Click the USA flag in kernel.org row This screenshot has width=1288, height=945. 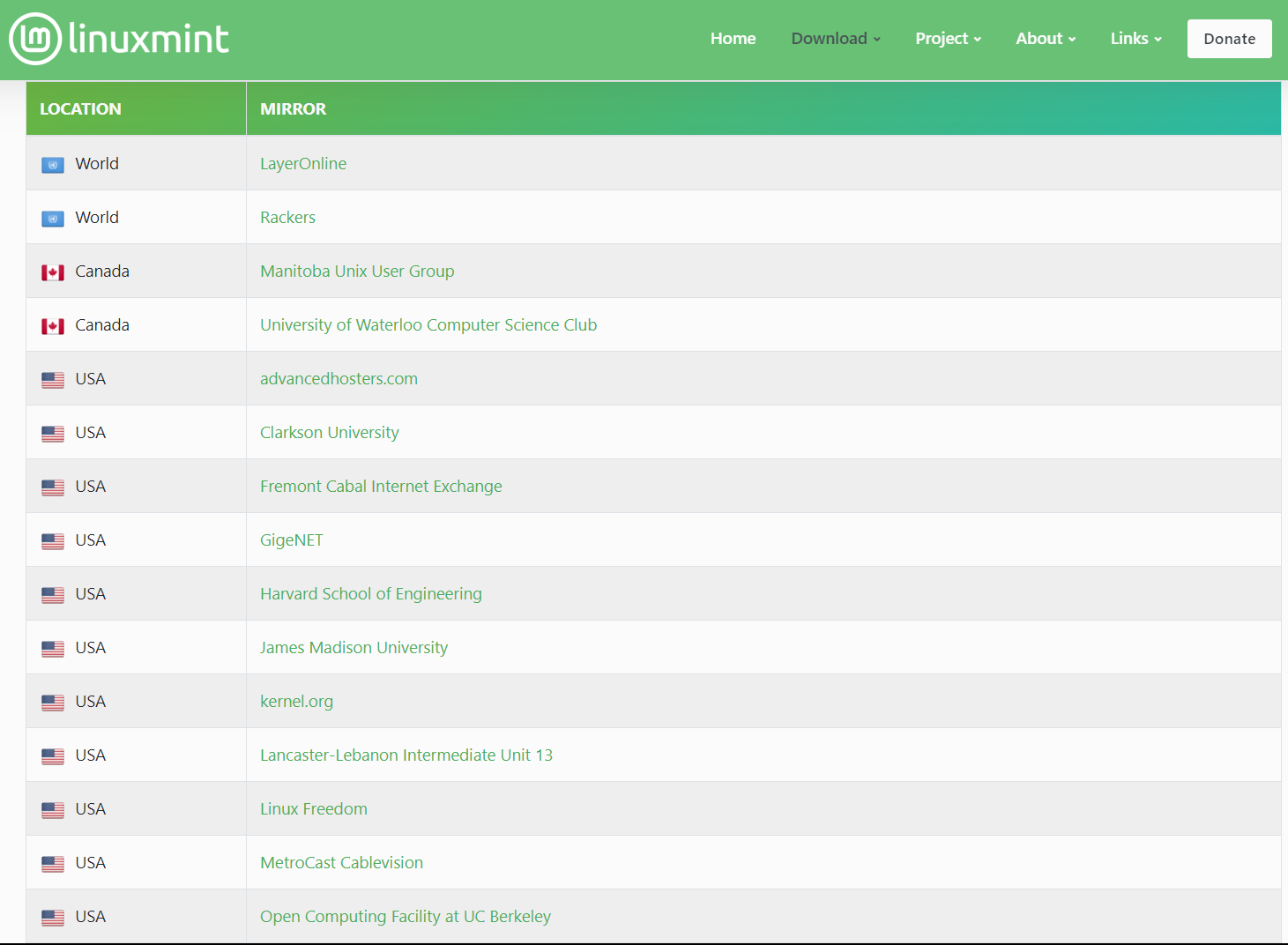coord(53,703)
